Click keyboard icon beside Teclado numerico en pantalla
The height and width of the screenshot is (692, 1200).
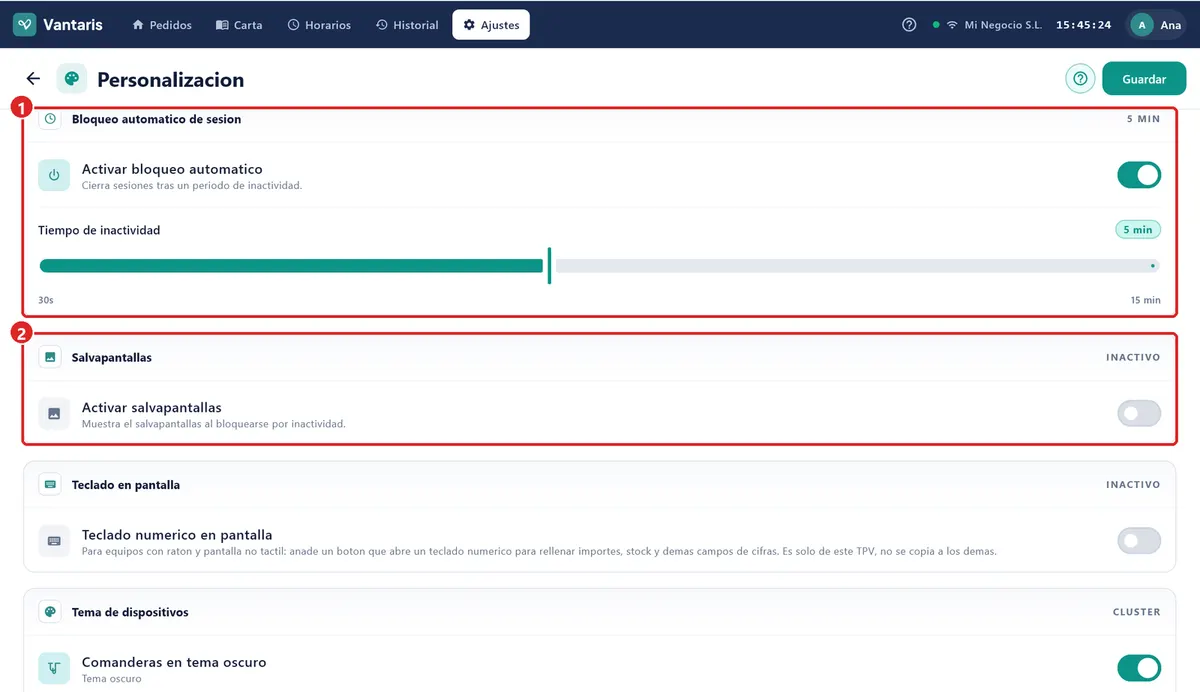pos(54,541)
